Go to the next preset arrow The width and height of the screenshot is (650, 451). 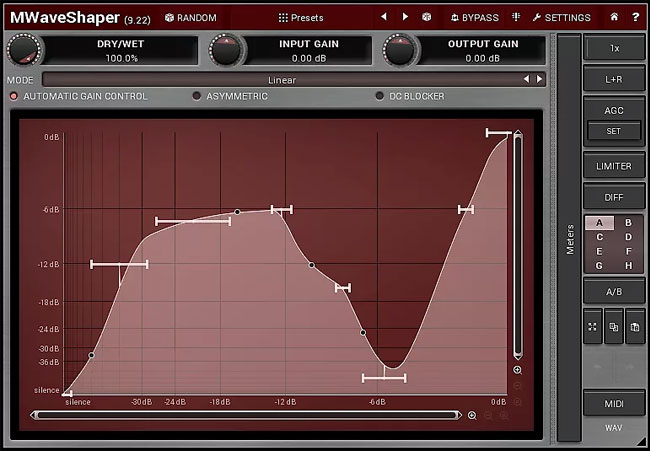tap(405, 17)
